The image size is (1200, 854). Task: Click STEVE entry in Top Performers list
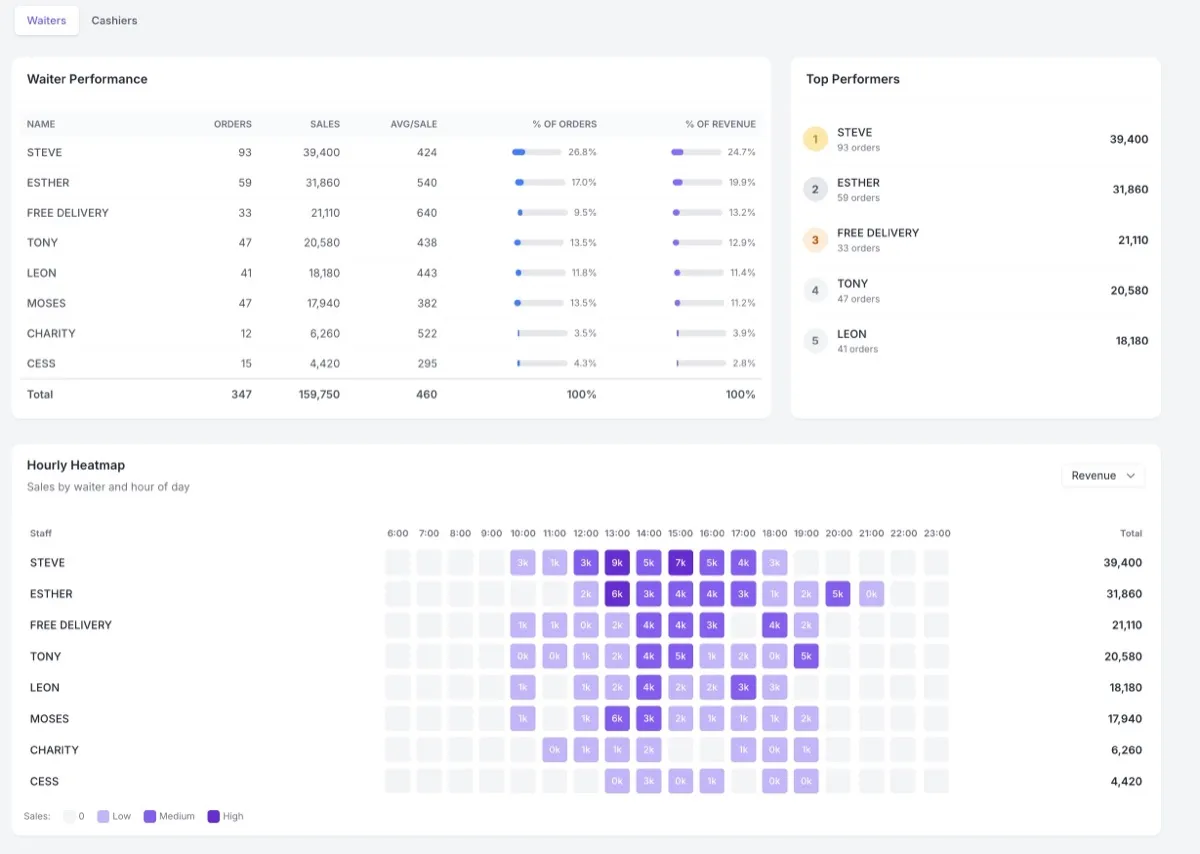point(975,139)
